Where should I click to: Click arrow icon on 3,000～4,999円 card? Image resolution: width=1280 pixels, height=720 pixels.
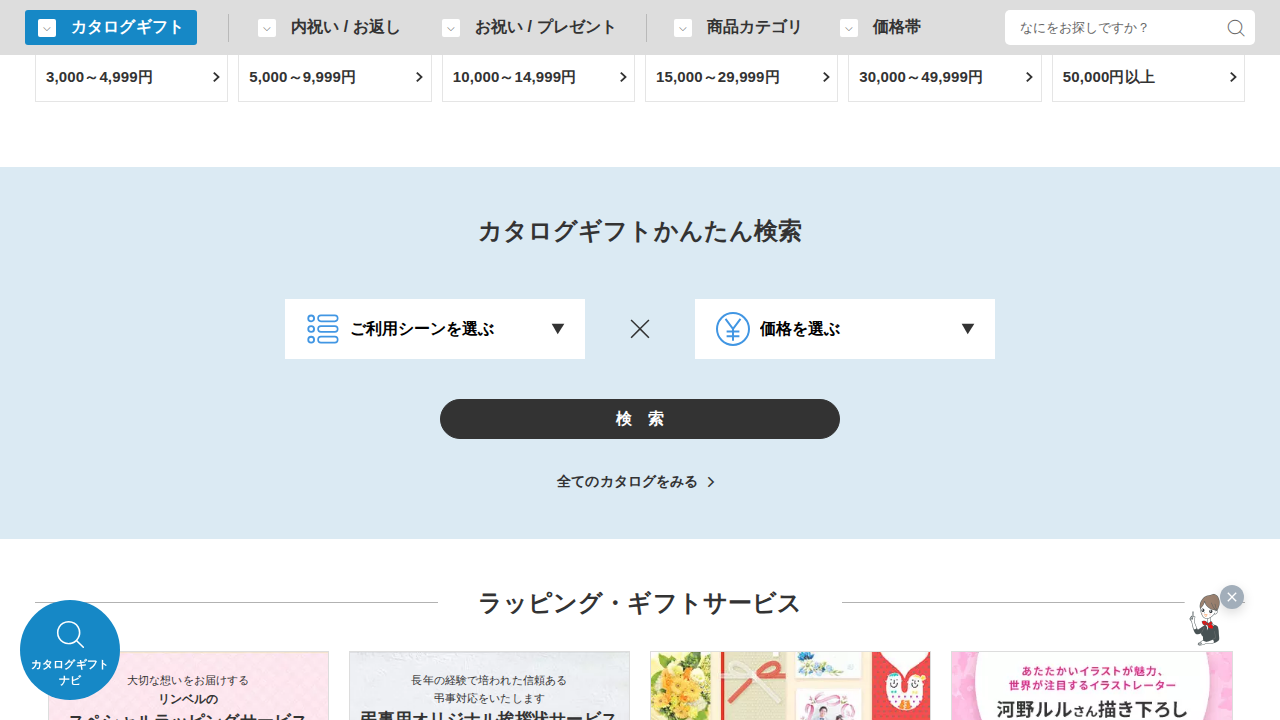(216, 77)
